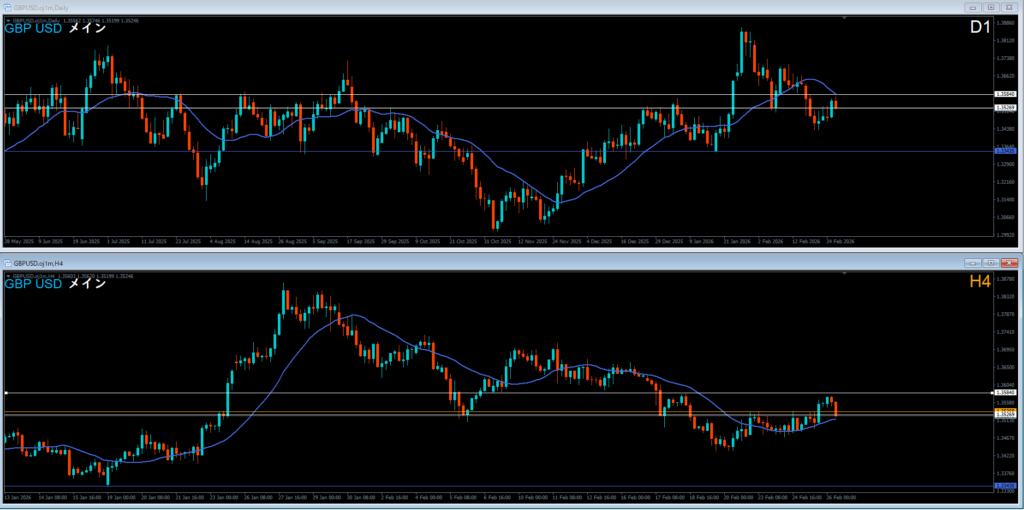The height and width of the screenshot is (510, 1024).
Task: Click the 10 Feb 00:00 label on H4 axis
Action: tap(535, 497)
